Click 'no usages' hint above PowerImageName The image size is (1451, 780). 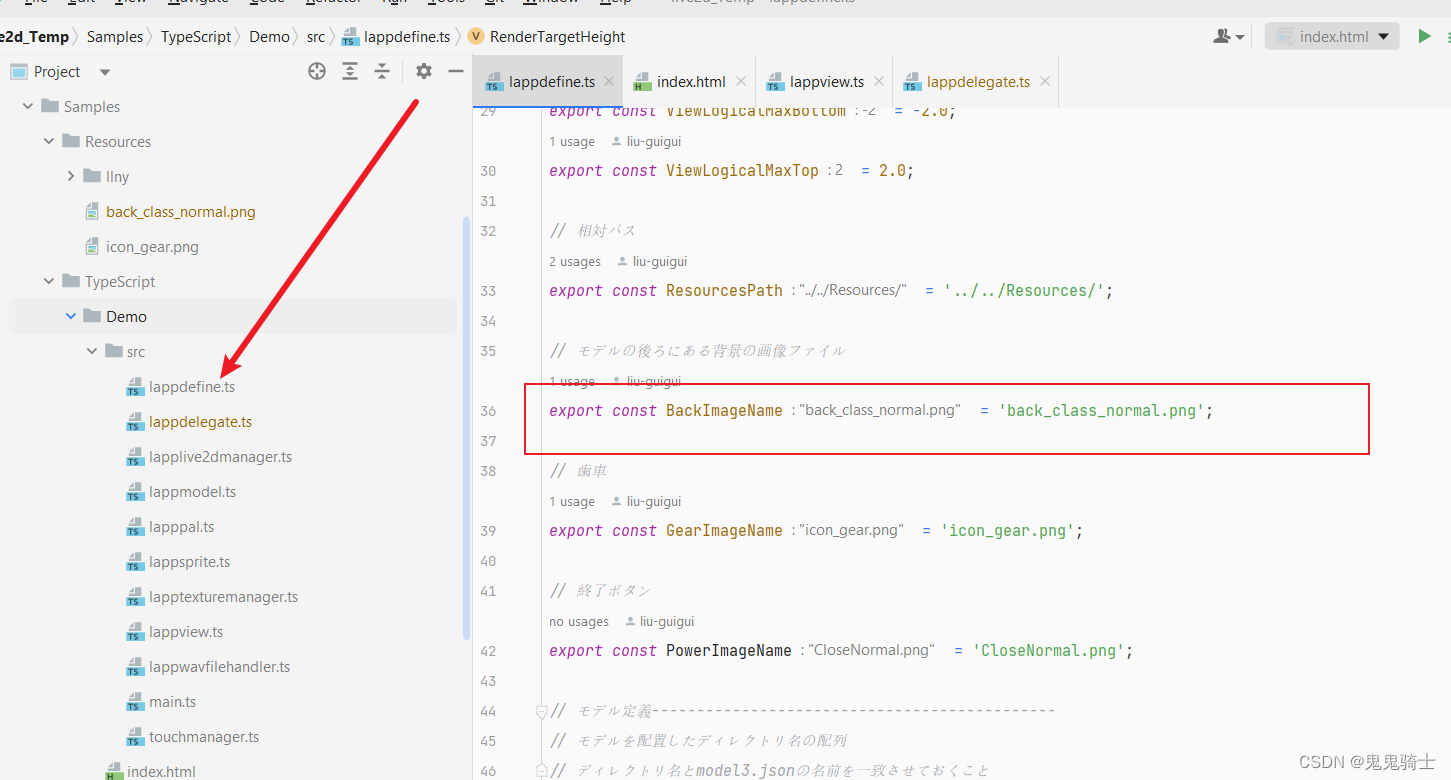(x=579, y=622)
